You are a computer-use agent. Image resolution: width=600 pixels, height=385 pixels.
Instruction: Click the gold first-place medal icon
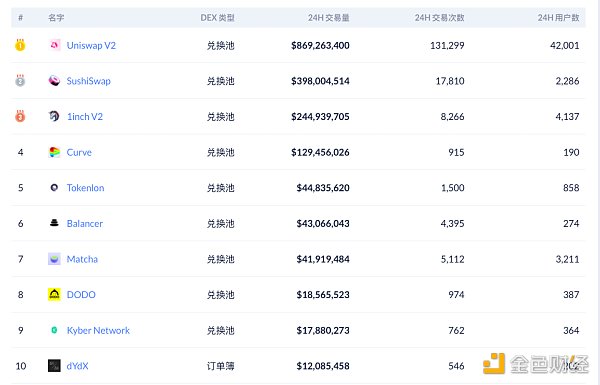[x=20, y=45]
